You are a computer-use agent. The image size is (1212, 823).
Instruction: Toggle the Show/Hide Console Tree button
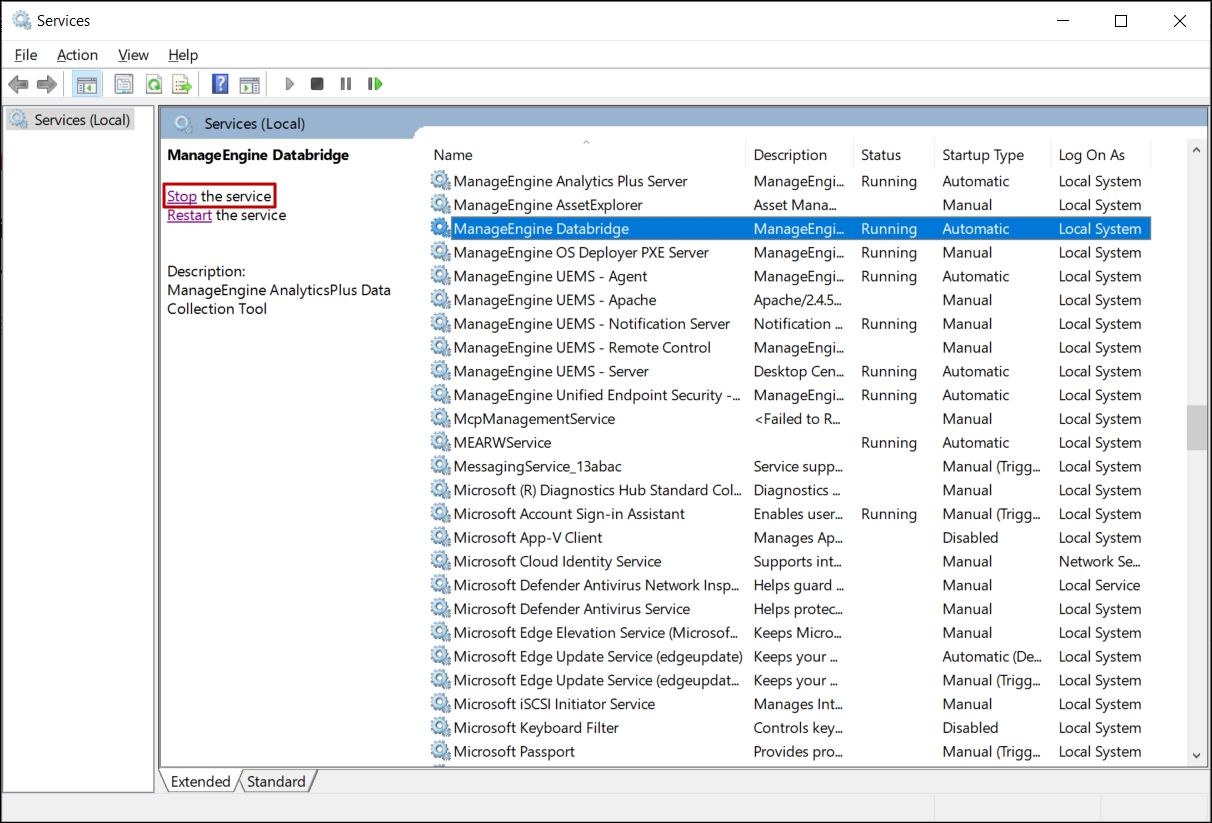[x=87, y=84]
